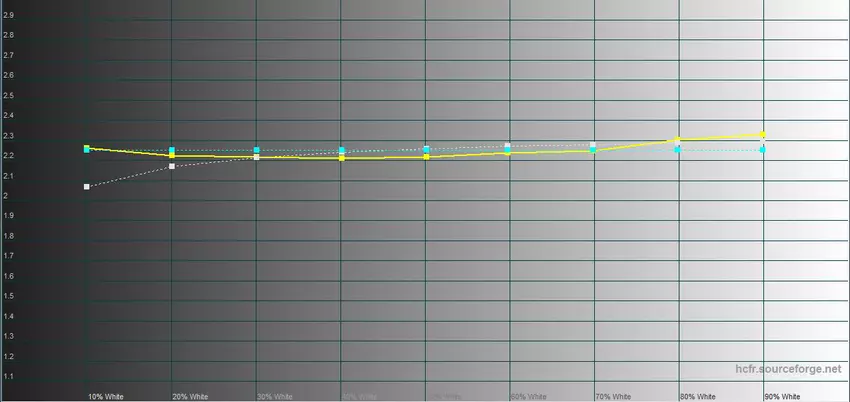Select the white marker at 70% White

pyautogui.click(x=593, y=145)
